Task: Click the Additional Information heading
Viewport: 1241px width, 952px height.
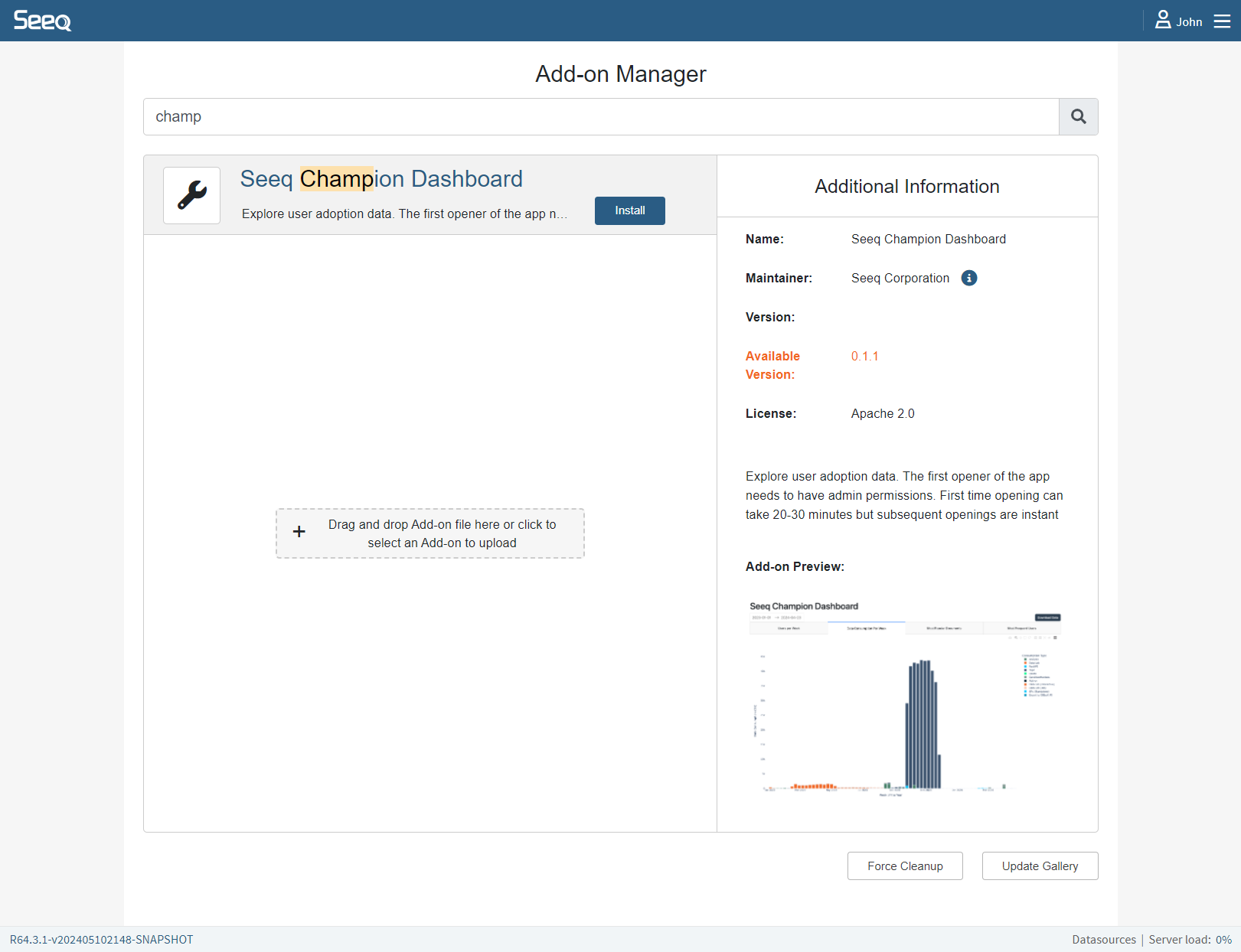Action: click(907, 187)
